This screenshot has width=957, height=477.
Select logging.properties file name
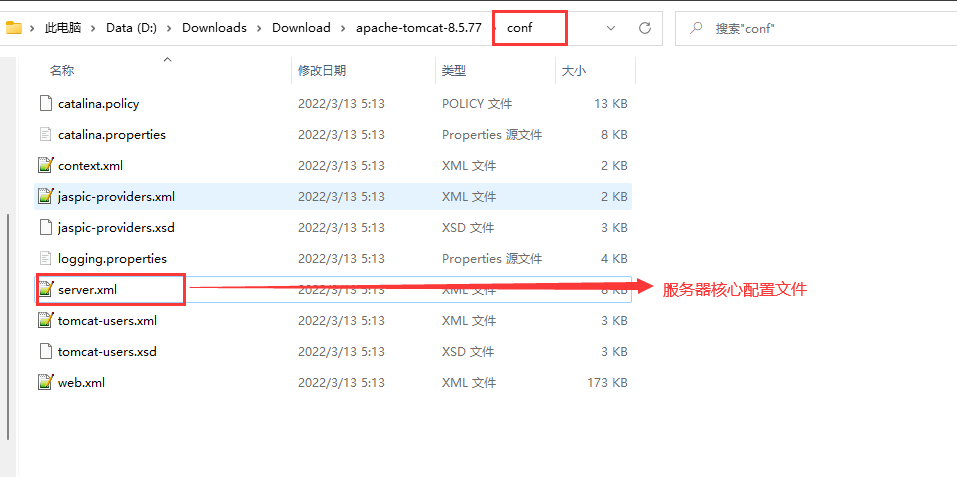click(x=112, y=259)
